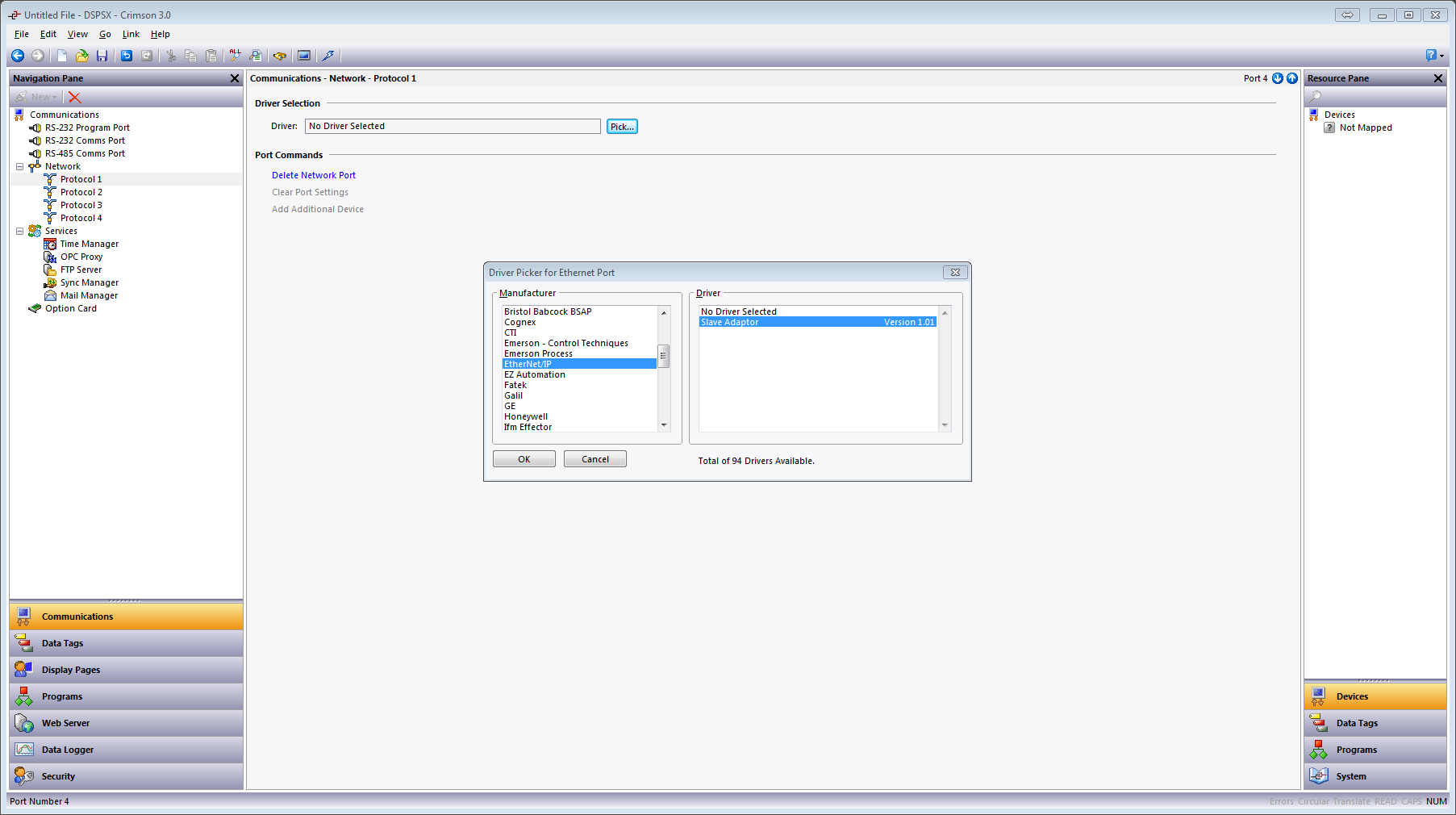Click OK in the Driver Picker dialog
The width and height of the screenshot is (1456, 815).
524,459
